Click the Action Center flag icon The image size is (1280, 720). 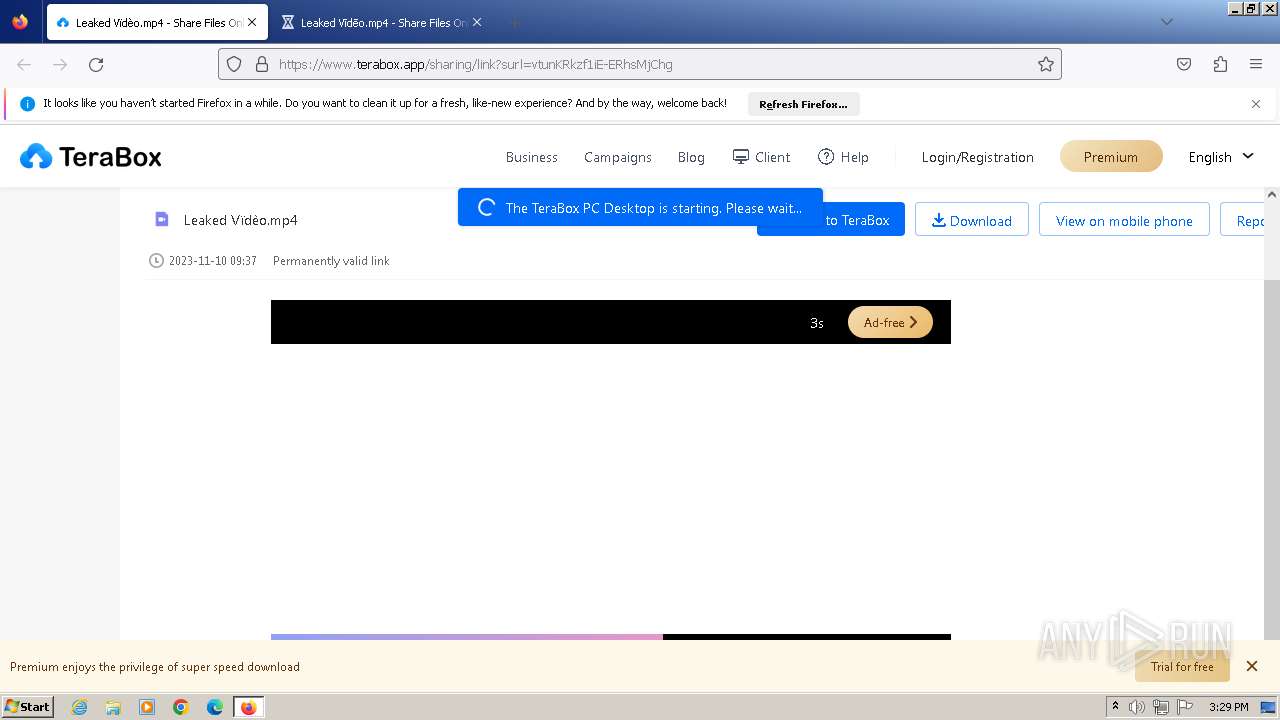pyautogui.click(x=1185, y=707)
